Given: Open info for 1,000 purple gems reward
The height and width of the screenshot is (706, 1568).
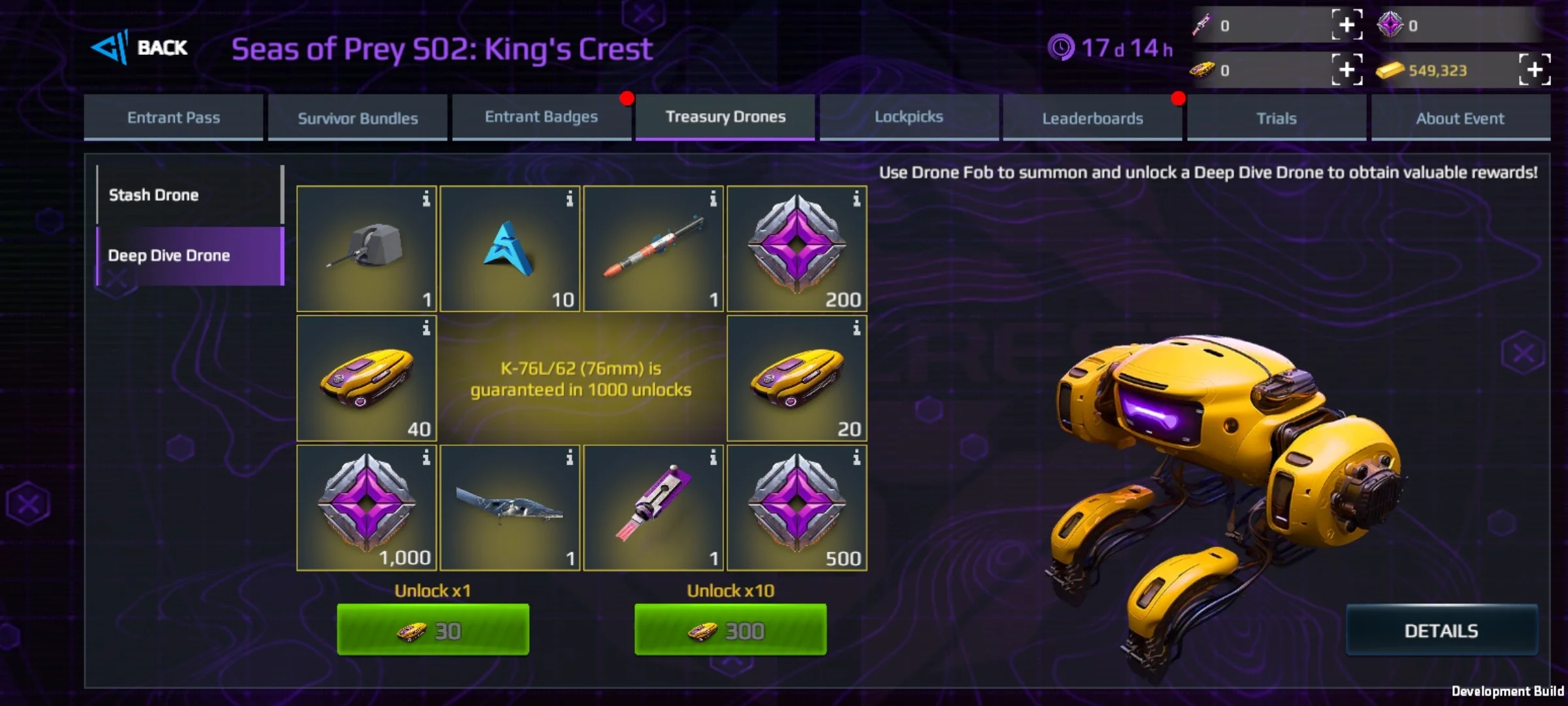Looking at the screenshot, I should coord(426,457).
